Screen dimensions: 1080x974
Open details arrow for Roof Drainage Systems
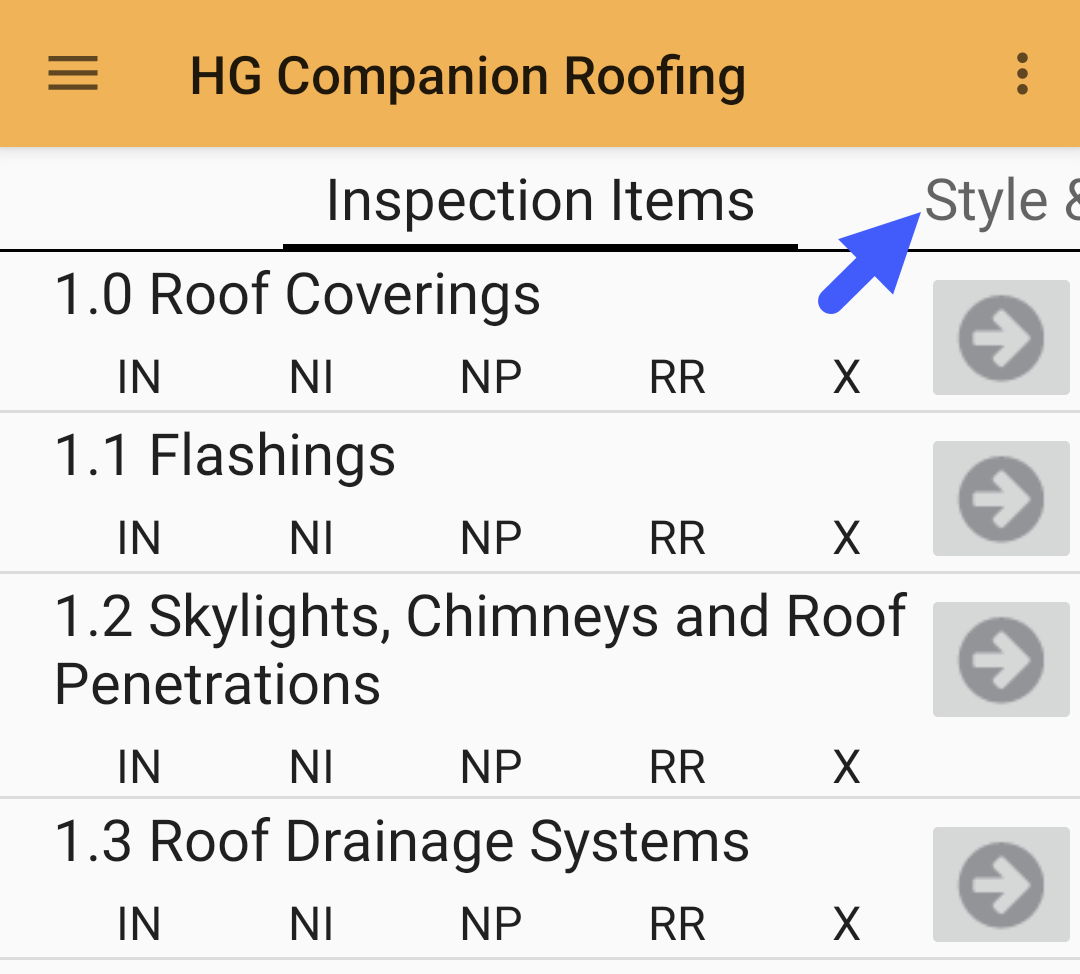[1000, 884]
